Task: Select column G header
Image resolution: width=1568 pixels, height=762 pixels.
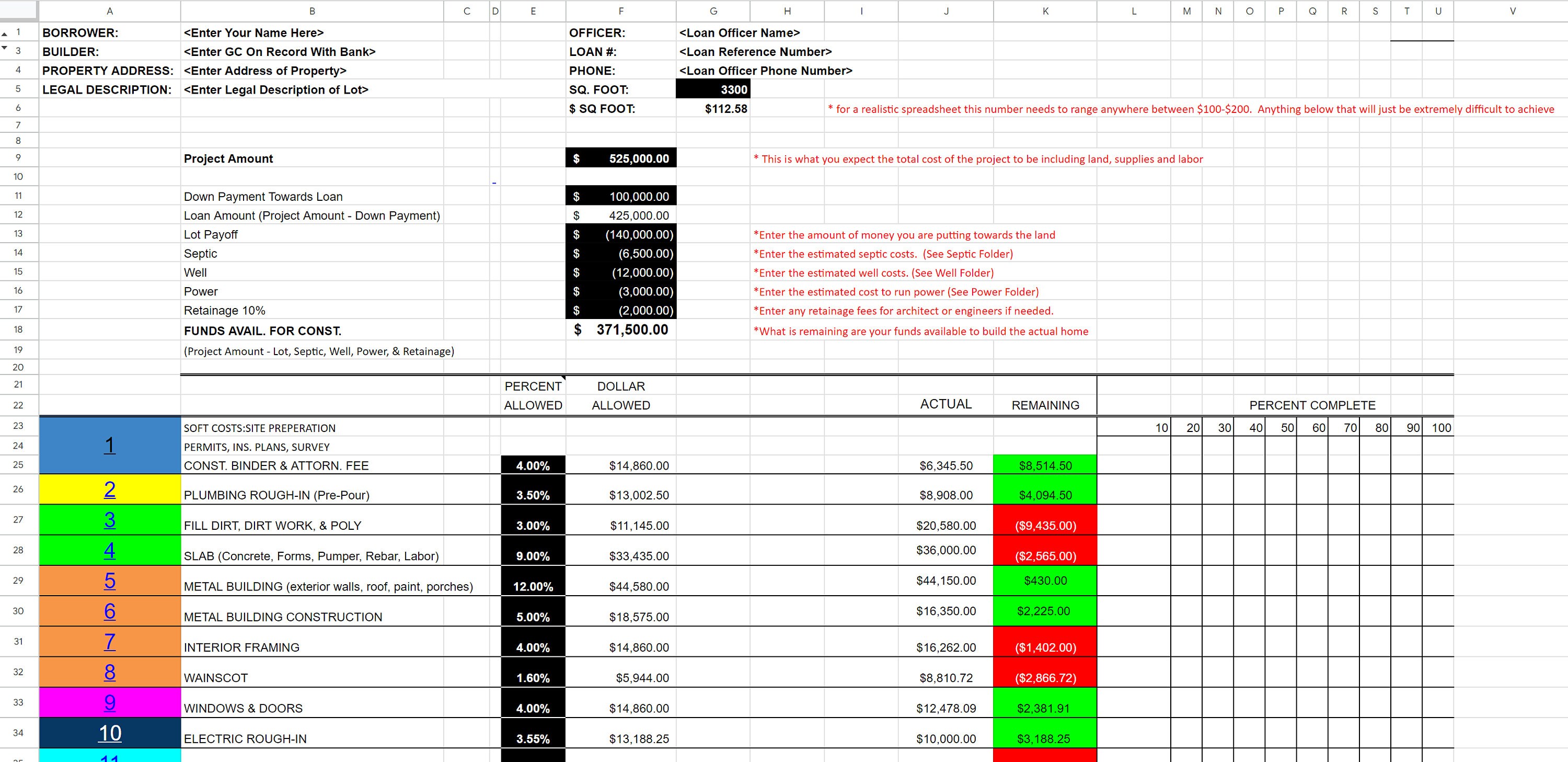Action: click(x=713, y=10)
